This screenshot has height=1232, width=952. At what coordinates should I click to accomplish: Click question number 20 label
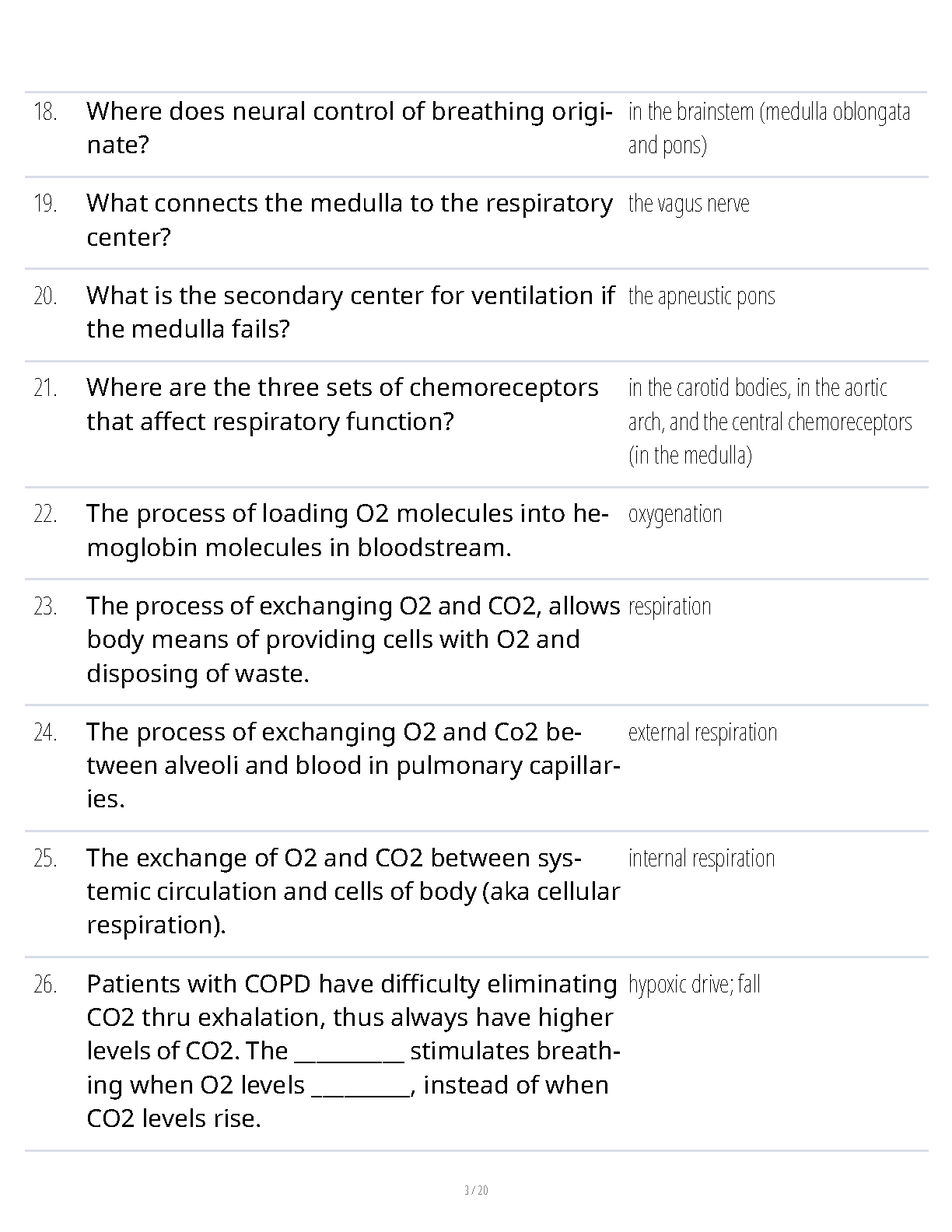pos(45,296)
